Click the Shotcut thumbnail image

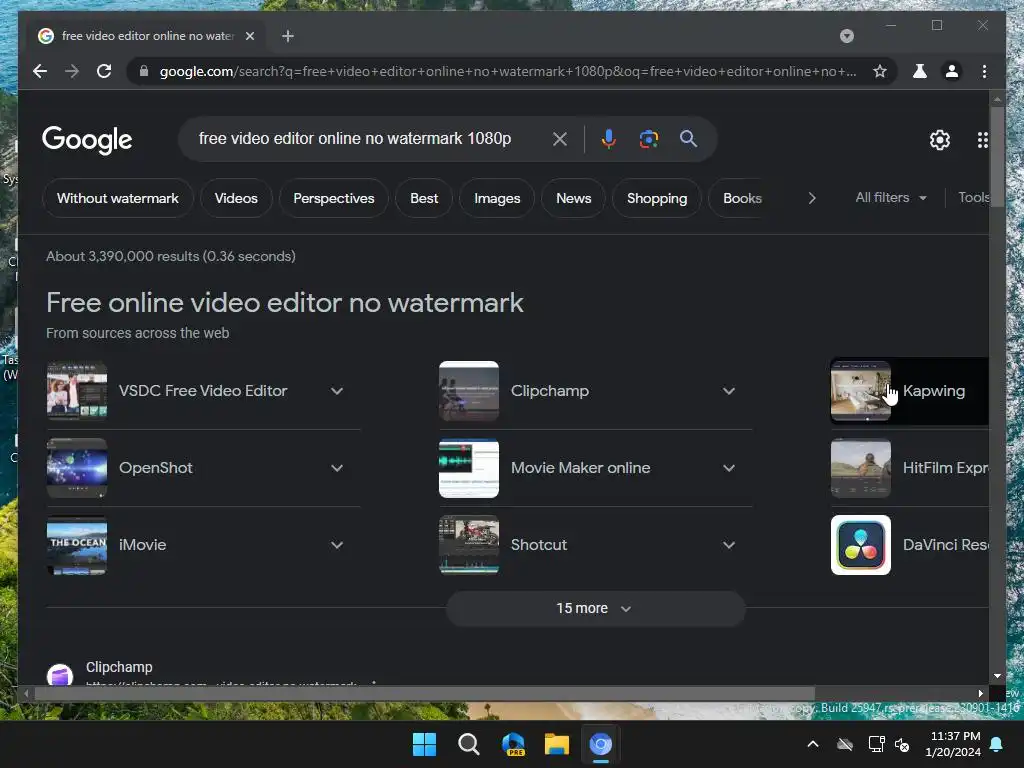(x=469, y=545)
